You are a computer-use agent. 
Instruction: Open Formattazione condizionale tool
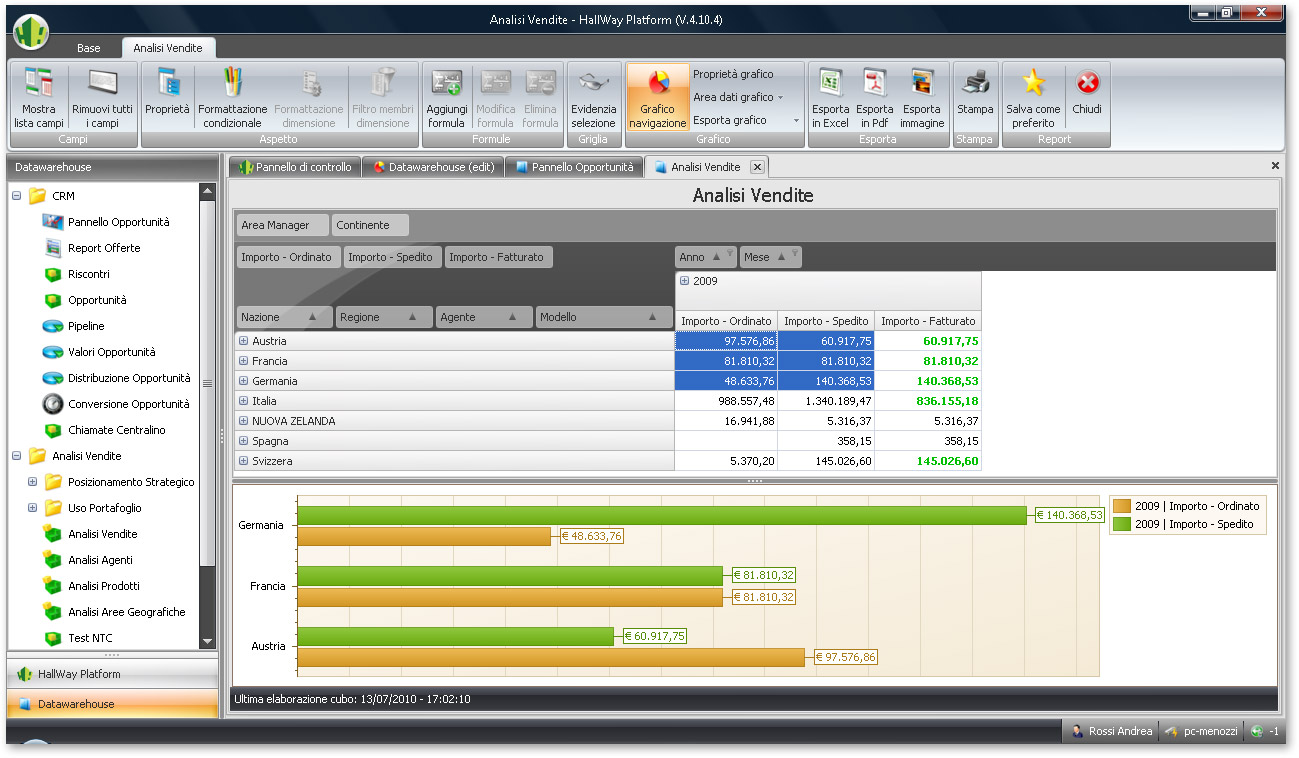click(232, 84)
